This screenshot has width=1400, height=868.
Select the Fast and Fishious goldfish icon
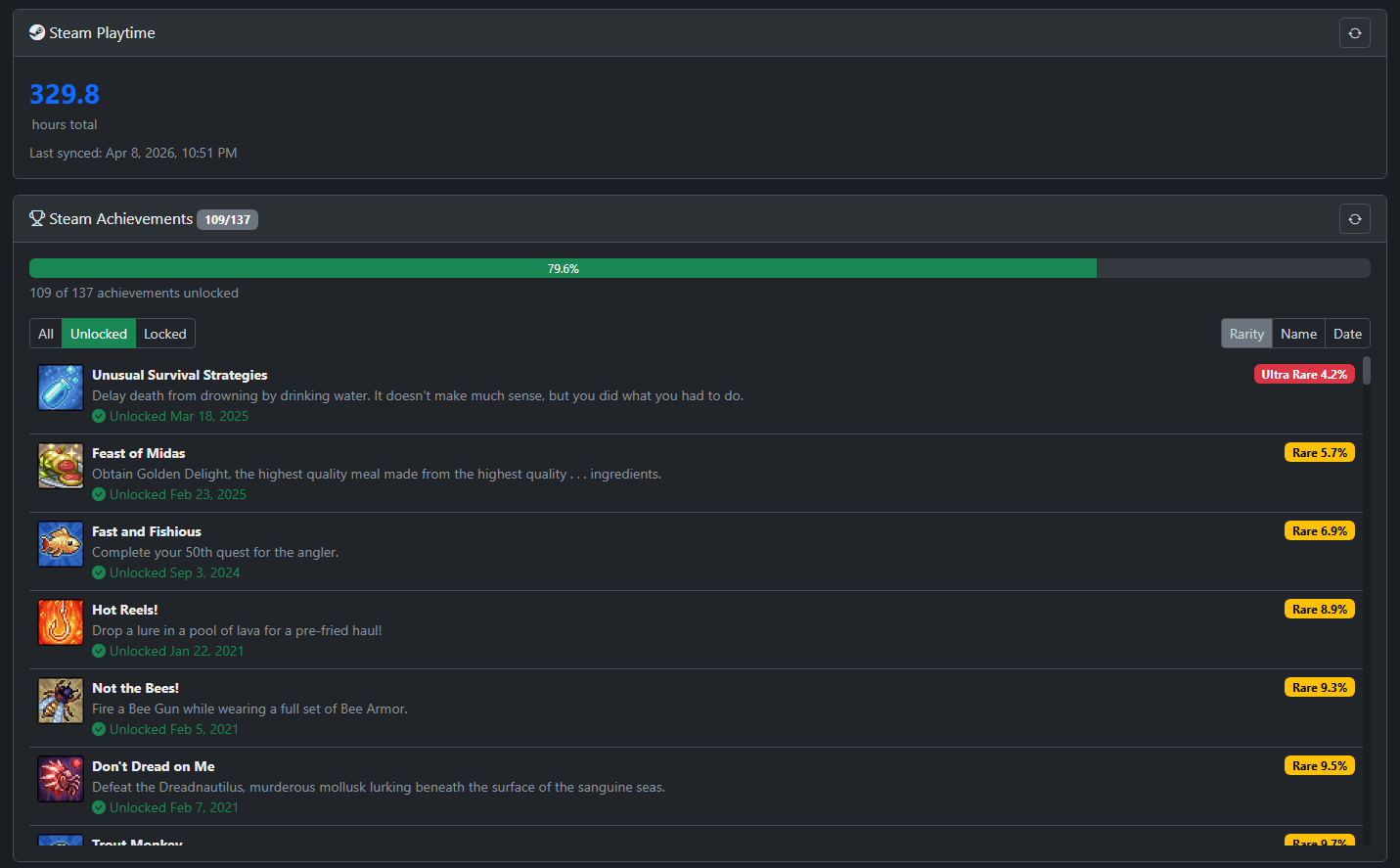[60, 544]
